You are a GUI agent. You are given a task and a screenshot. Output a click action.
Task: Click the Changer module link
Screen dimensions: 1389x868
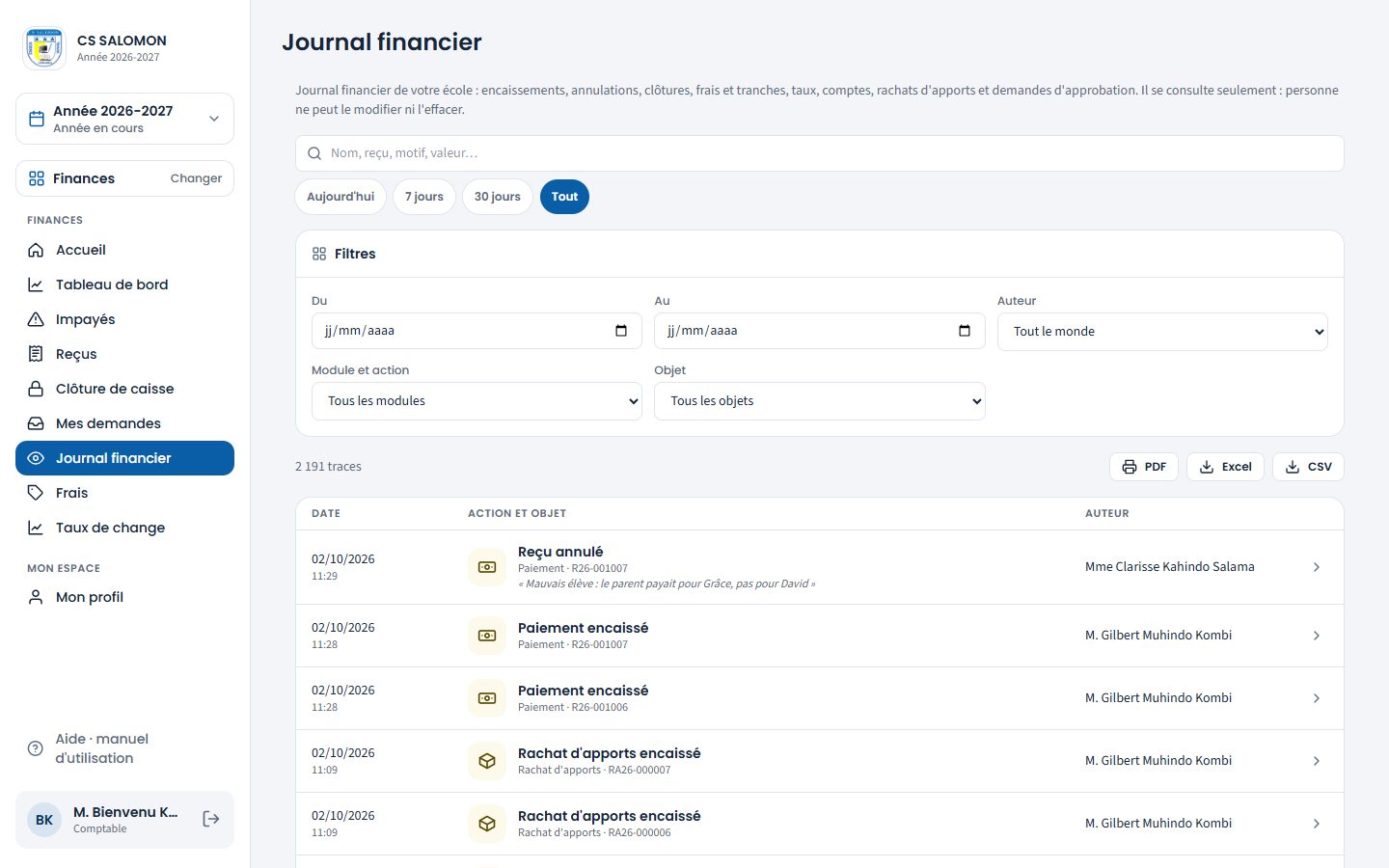(x=196, y=178)
